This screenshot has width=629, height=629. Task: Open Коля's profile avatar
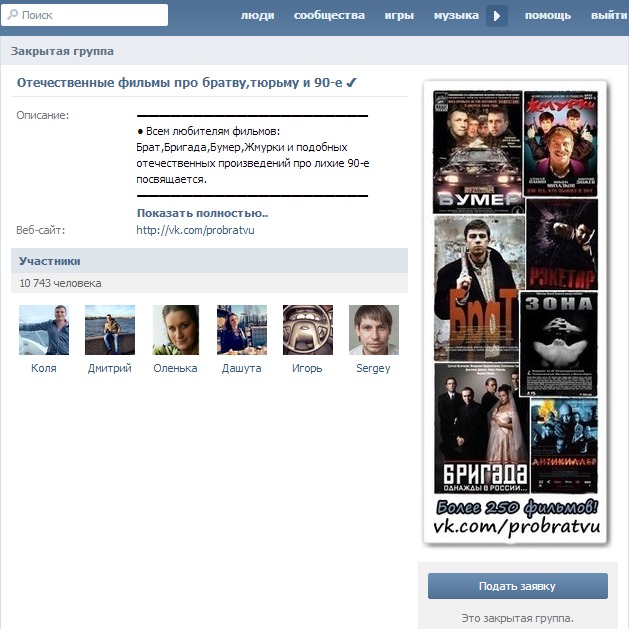click(x=44, y=330)
